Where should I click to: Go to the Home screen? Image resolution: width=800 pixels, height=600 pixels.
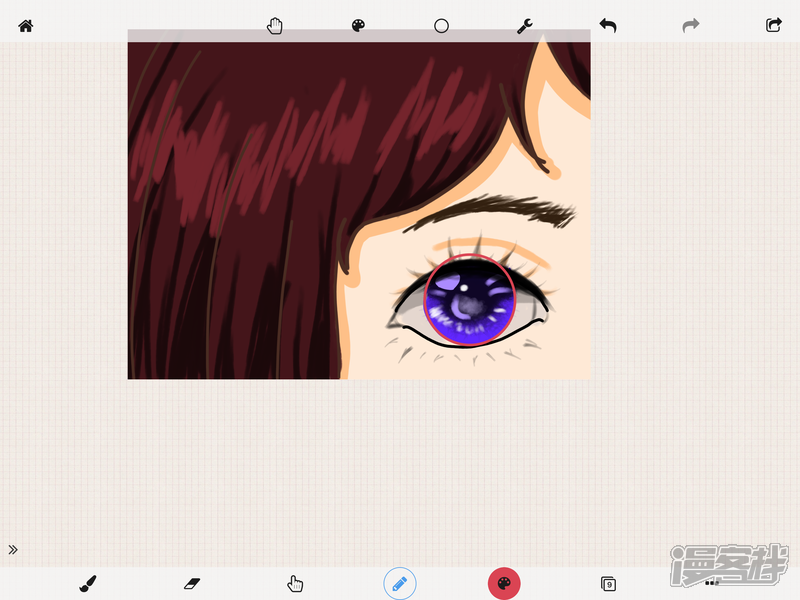(26, 26)
